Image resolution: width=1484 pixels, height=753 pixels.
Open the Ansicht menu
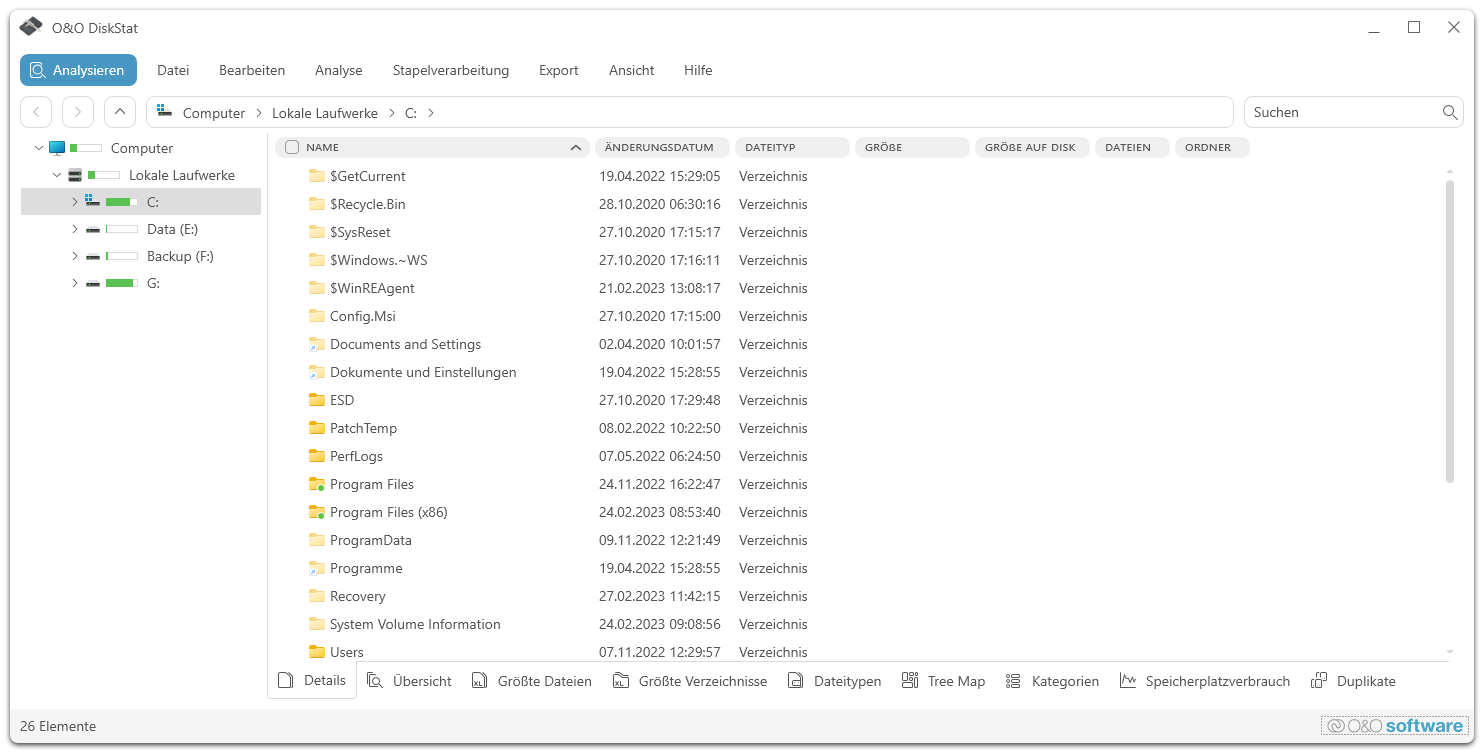pyautogui.click(x=632, y=70)
